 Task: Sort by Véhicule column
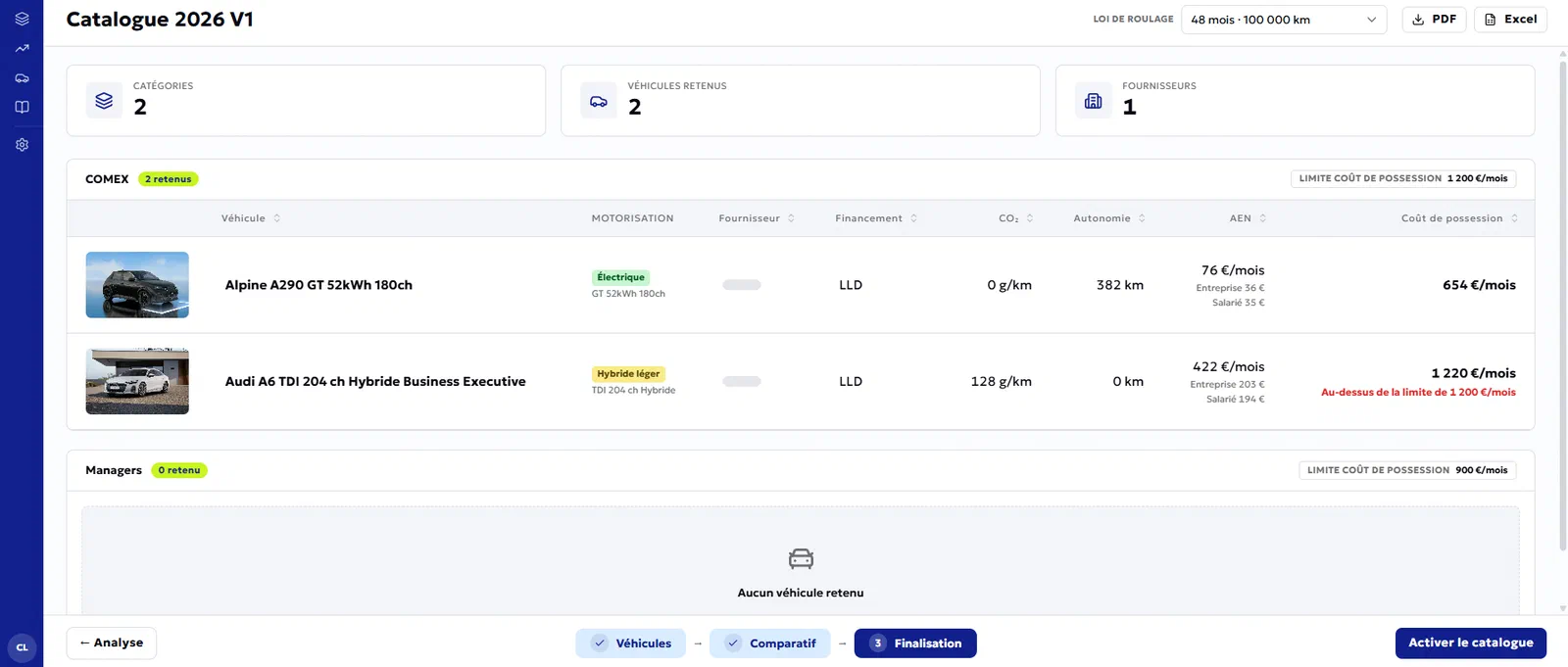(251, 218)
